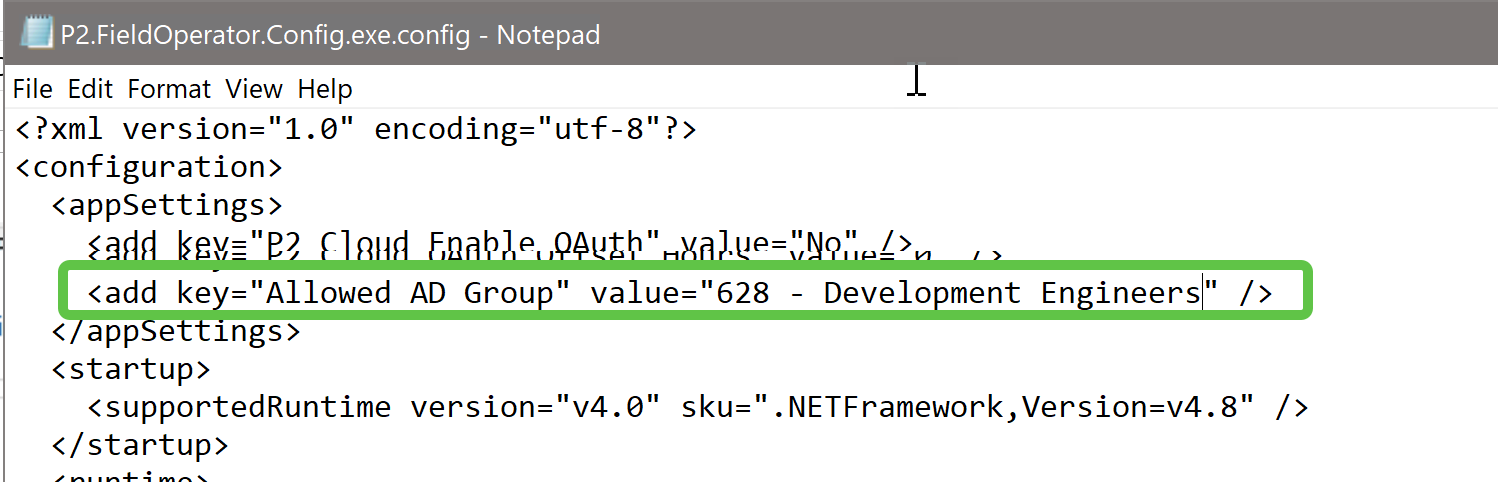Open the Help menu
The height and width of the screenshot is (482, 1498).
coord(325,89)
